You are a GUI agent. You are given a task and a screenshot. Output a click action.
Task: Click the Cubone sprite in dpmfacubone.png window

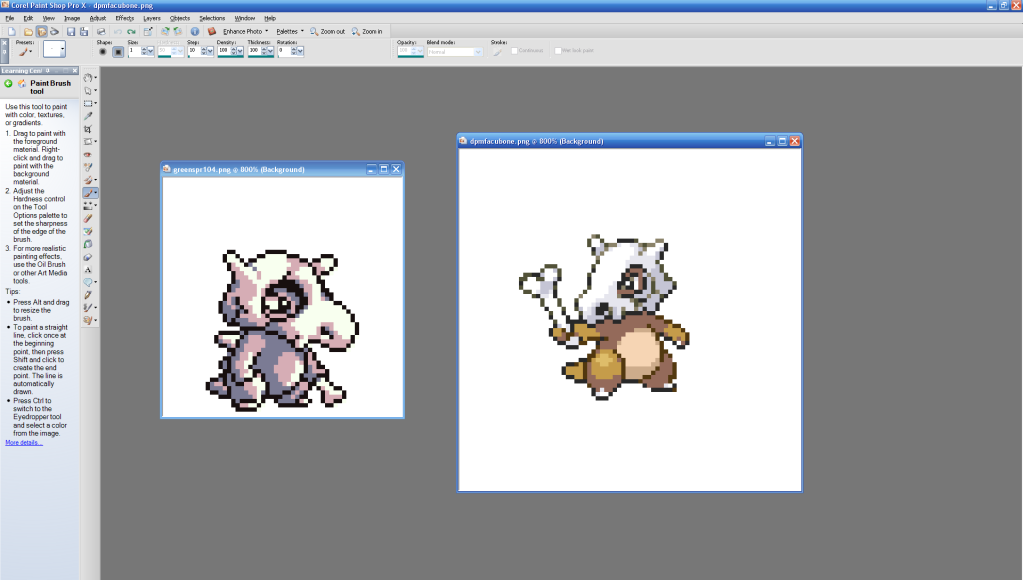click(604, 316)
